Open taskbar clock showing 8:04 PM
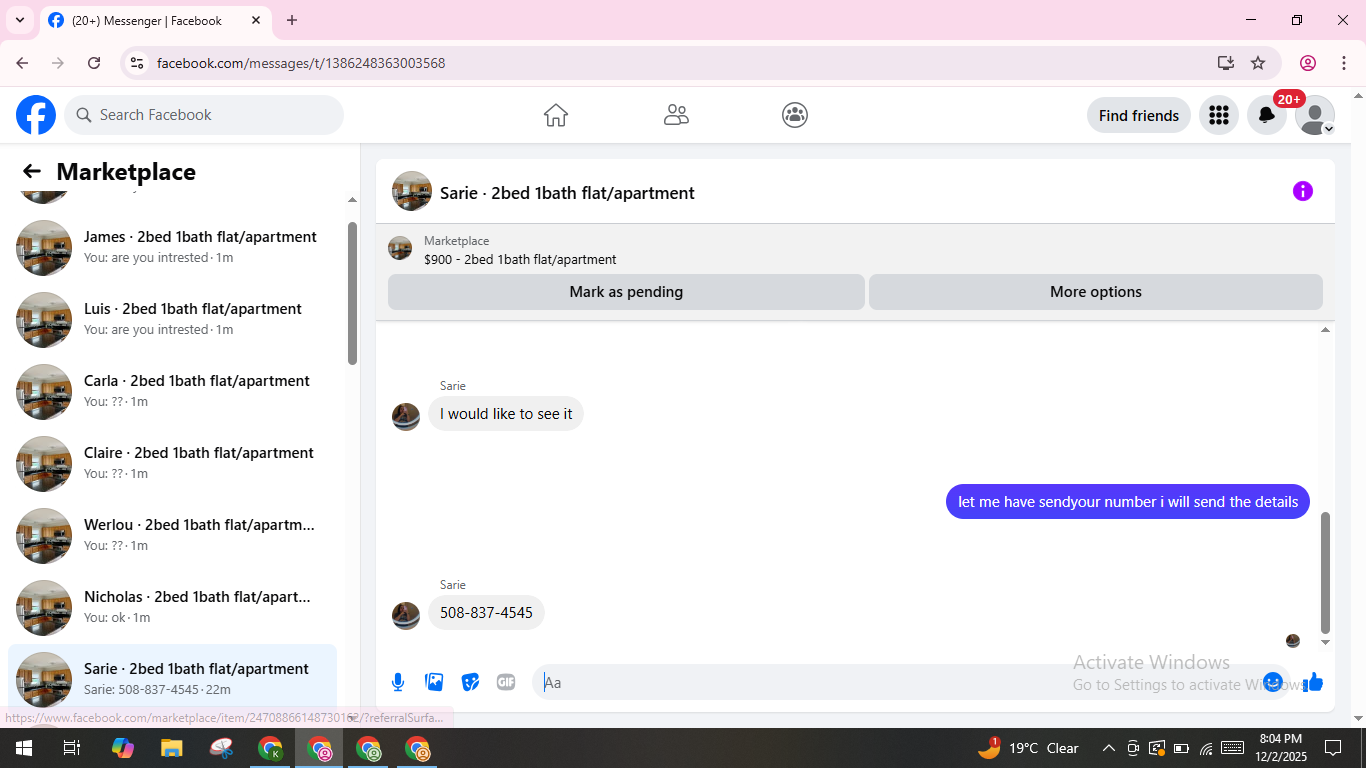The width and height of the screenshot is (1366, 768). [x=1281, y=748]
